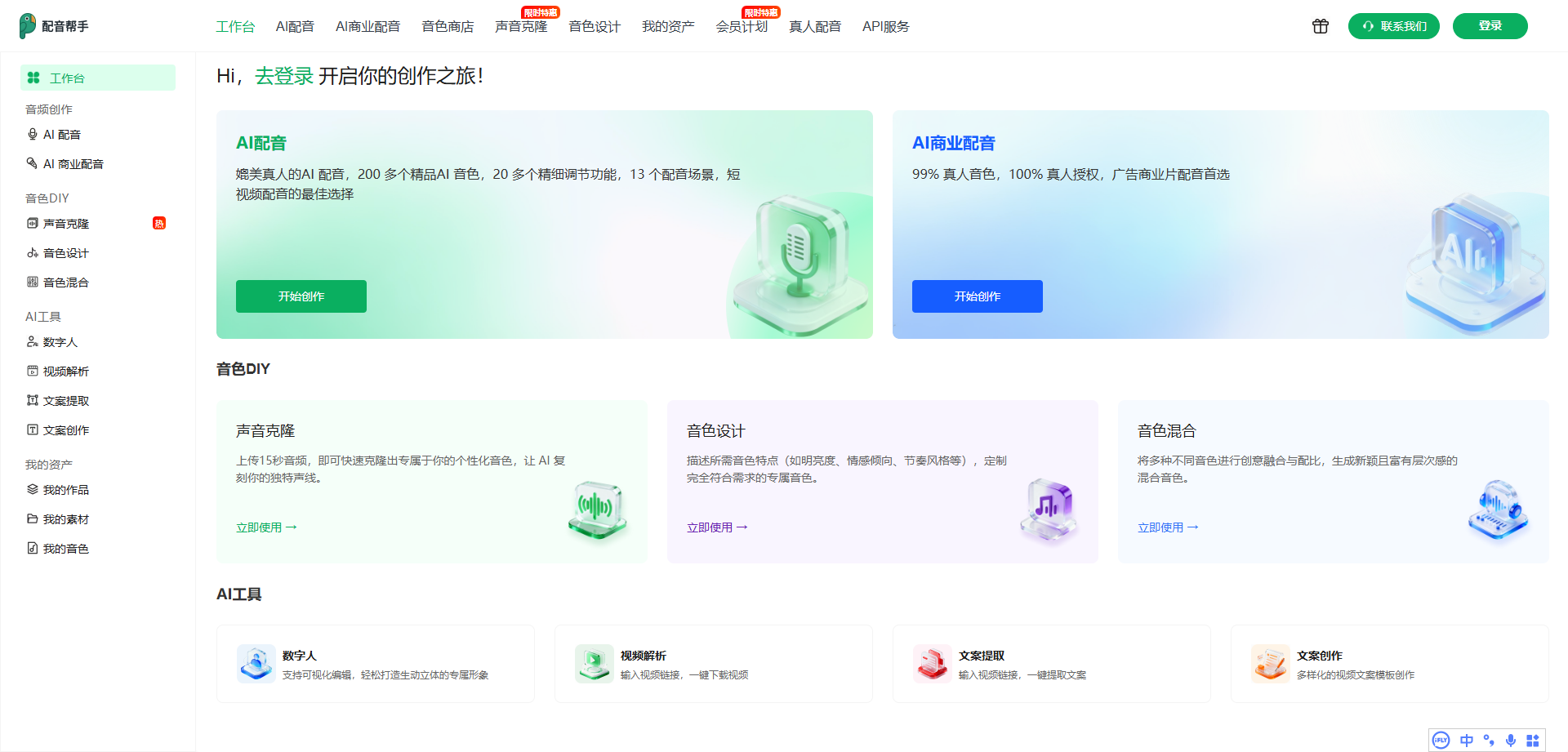1568x752 pixels.
Task: Click the microphone icon in input method toolbar
Action: click(x=1511, y=741)
